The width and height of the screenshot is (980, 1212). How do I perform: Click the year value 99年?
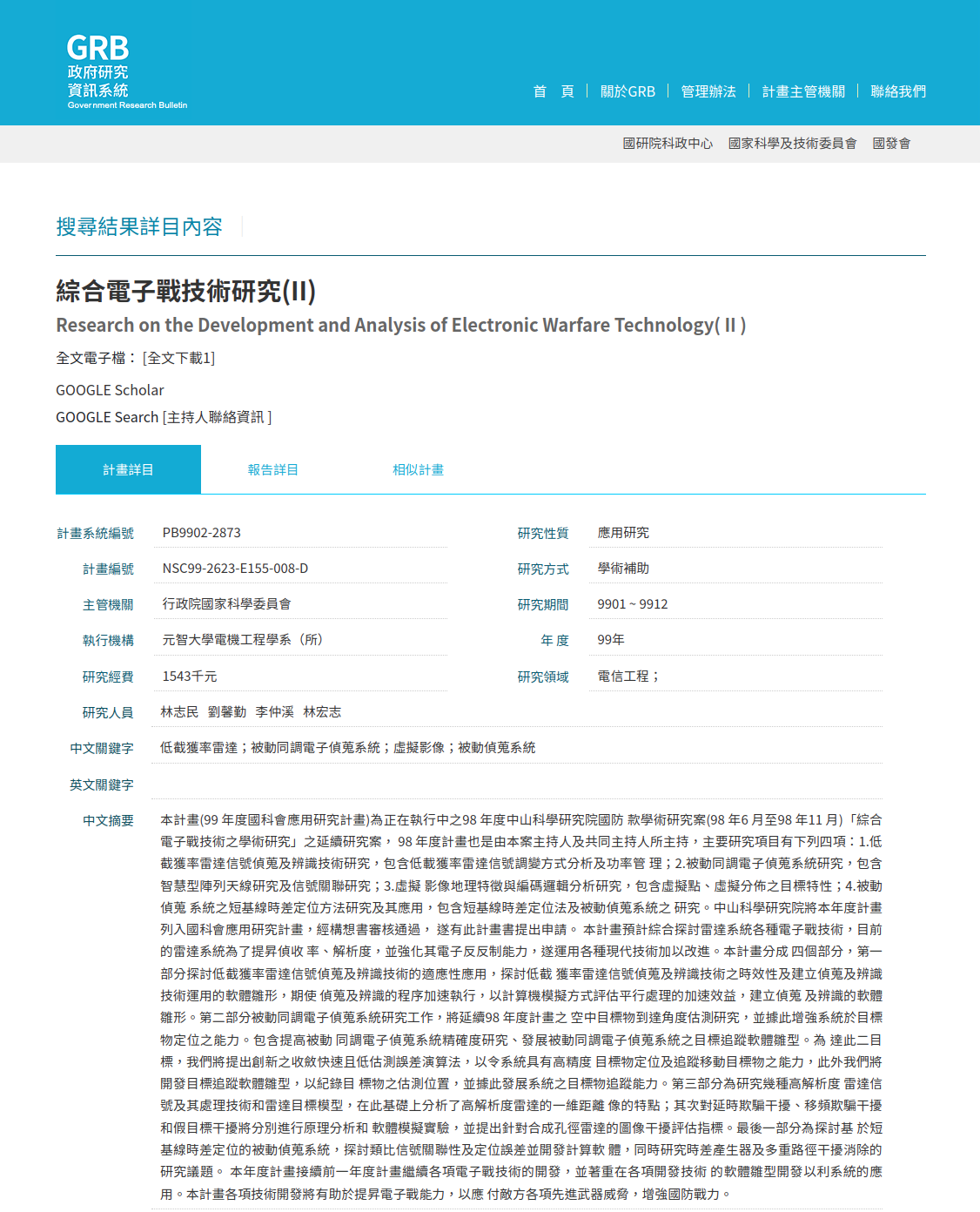coord(611,640)
